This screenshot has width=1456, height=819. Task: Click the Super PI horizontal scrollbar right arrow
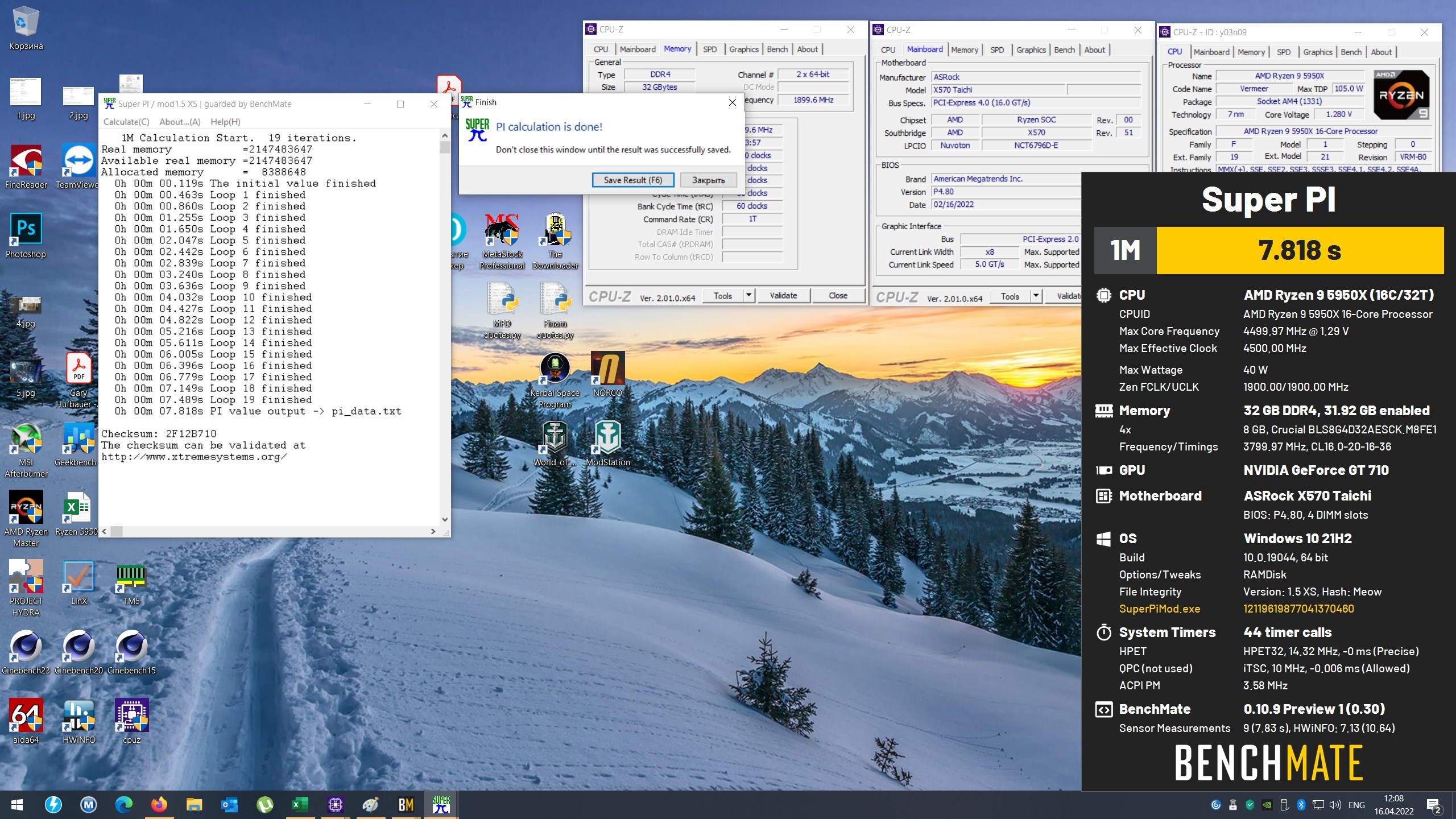(x=433, y=531)
